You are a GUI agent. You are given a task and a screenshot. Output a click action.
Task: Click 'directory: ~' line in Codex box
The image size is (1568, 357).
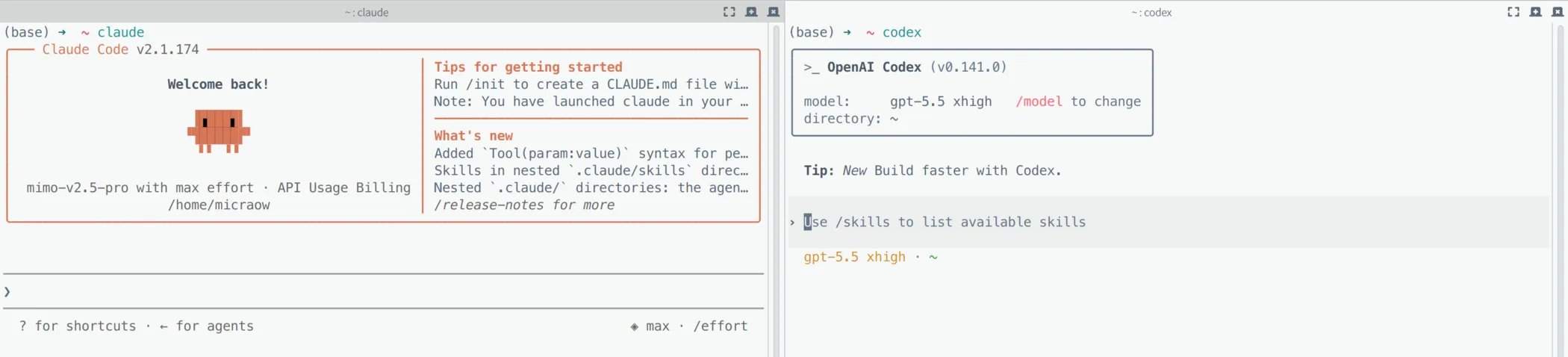pos(850,118)
